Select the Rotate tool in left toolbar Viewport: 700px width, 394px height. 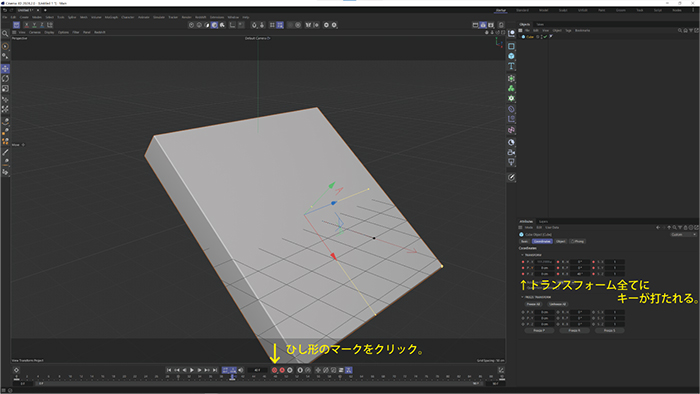click(5, 79)
